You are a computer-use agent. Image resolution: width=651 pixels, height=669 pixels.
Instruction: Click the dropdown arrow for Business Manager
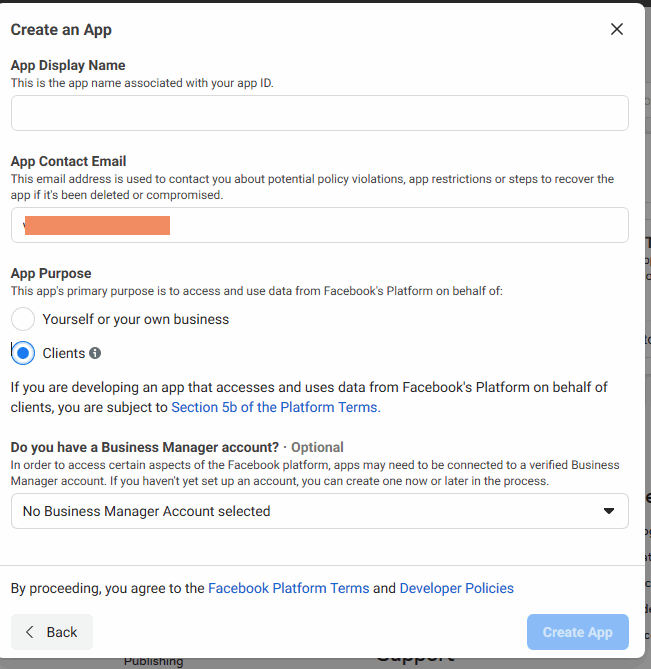click(609, 511)
